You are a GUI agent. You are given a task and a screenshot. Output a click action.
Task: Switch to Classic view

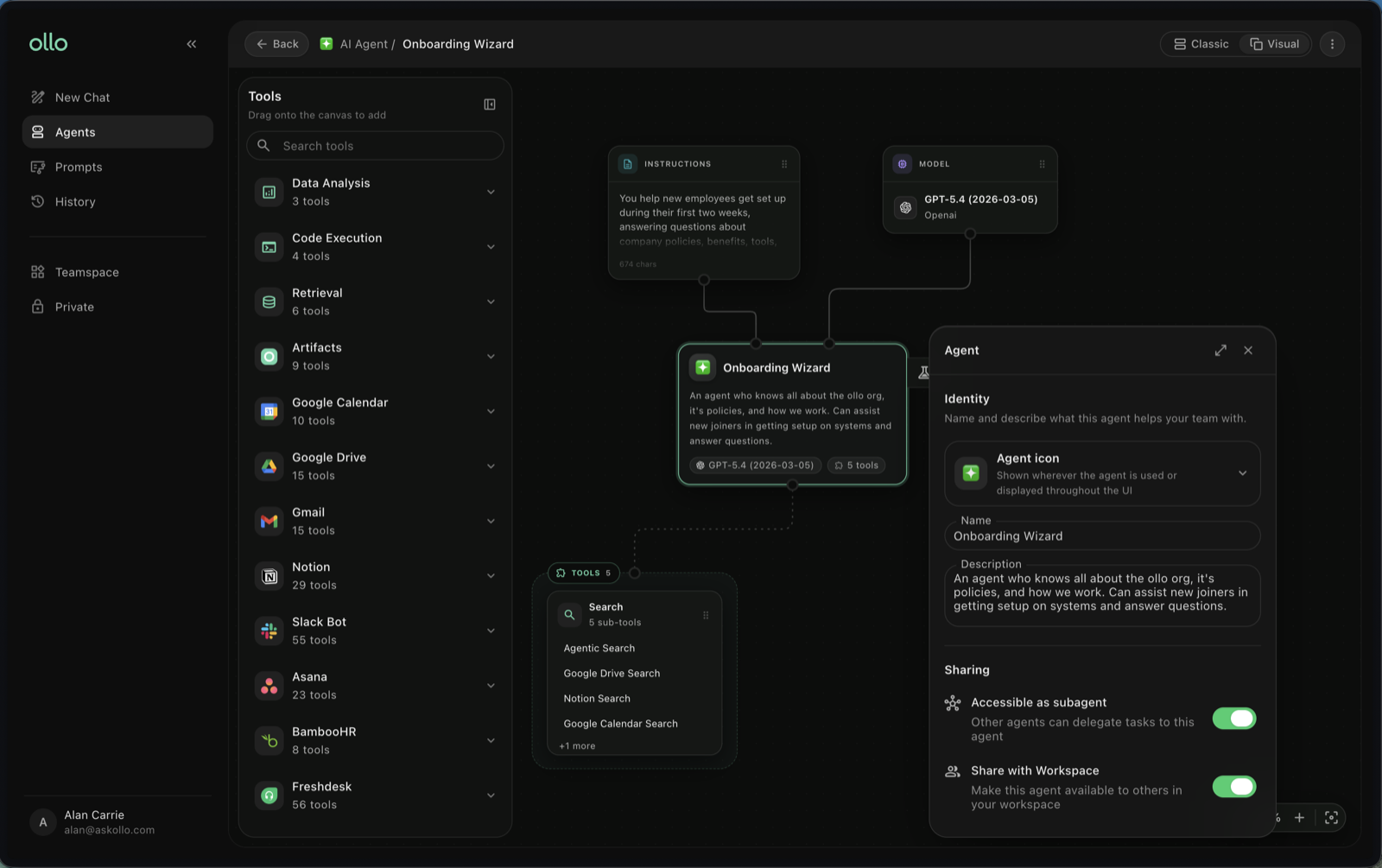[1201, 44]
